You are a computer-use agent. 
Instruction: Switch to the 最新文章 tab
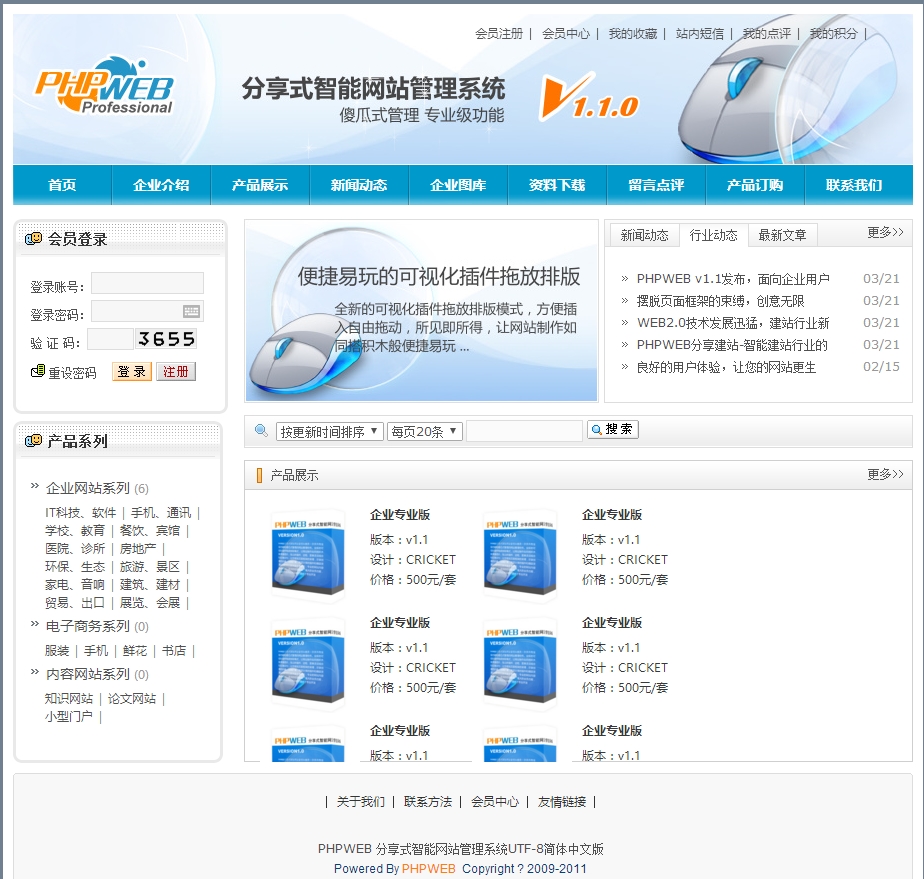(x=782, y=235)
